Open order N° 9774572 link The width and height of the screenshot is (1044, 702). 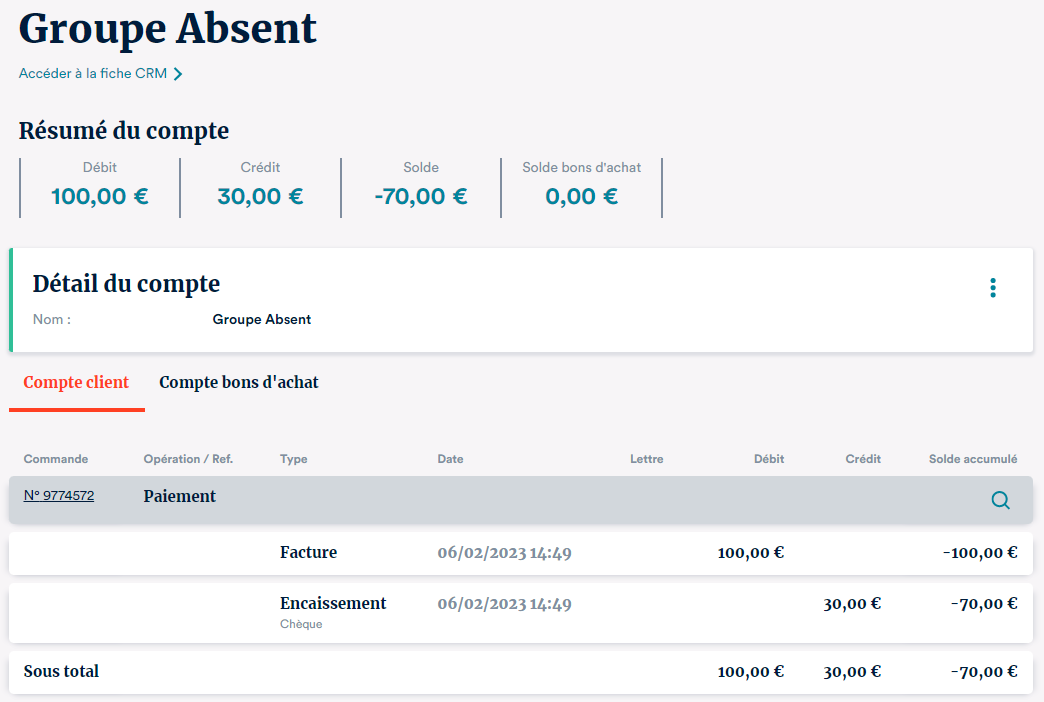point(59,495)
